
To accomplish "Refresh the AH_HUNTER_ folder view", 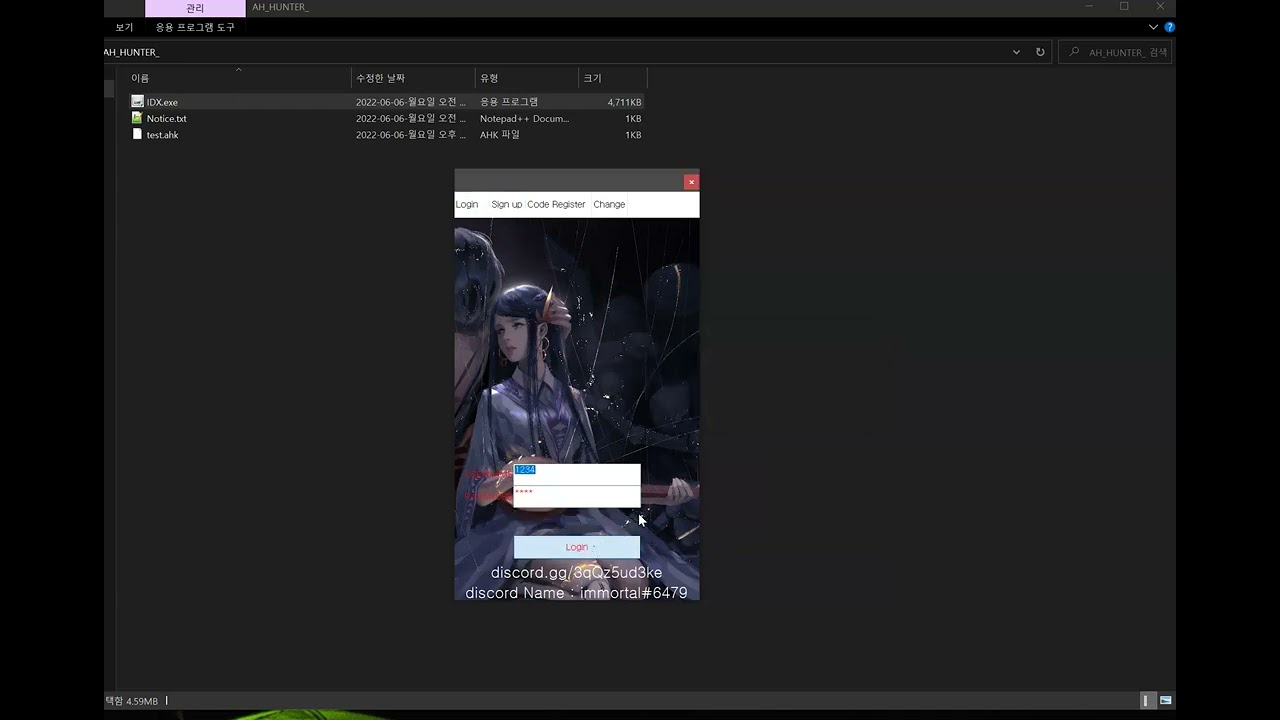I will coord(1040,52).
